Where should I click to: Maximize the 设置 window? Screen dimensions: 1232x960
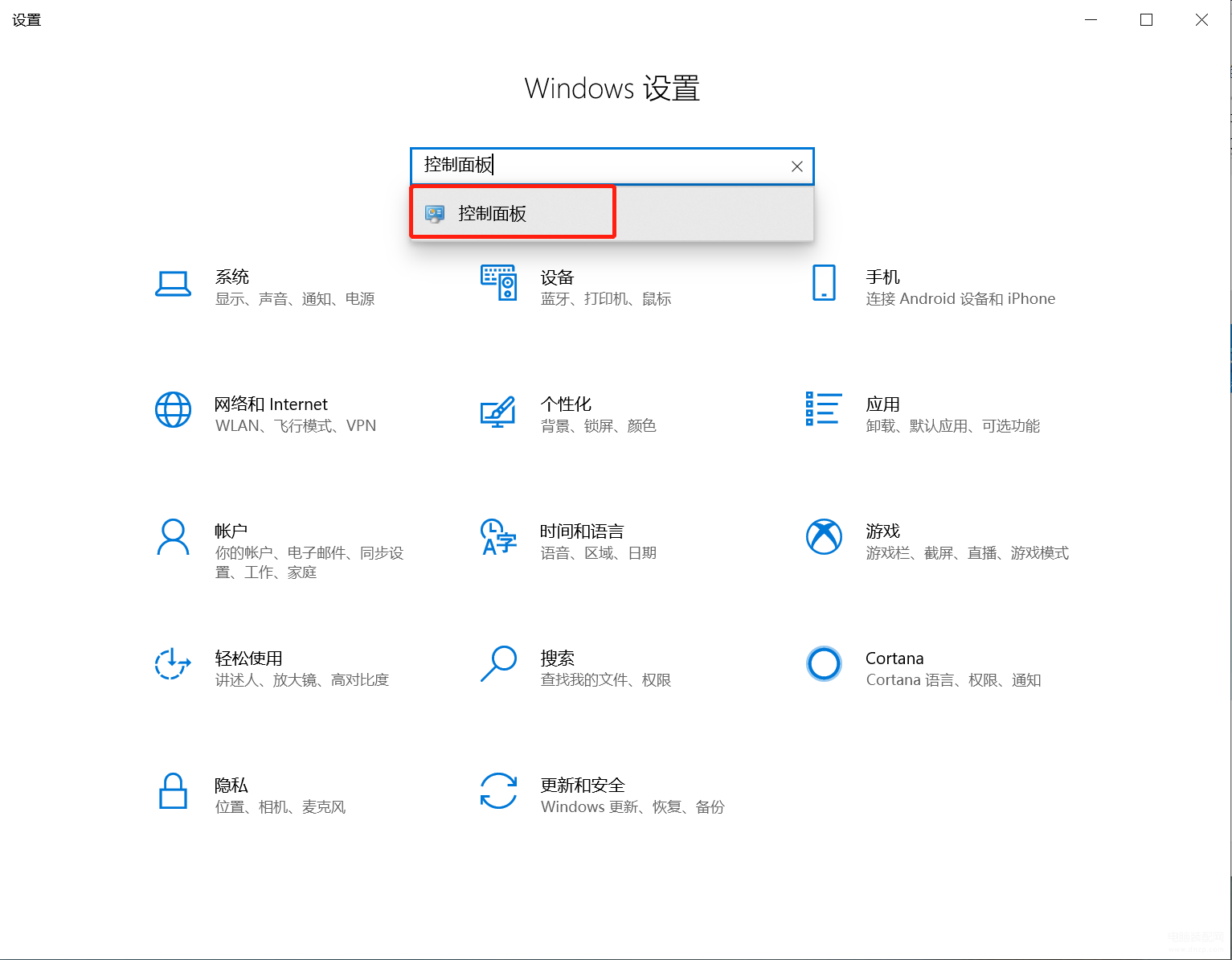(x=1146, y=20)
